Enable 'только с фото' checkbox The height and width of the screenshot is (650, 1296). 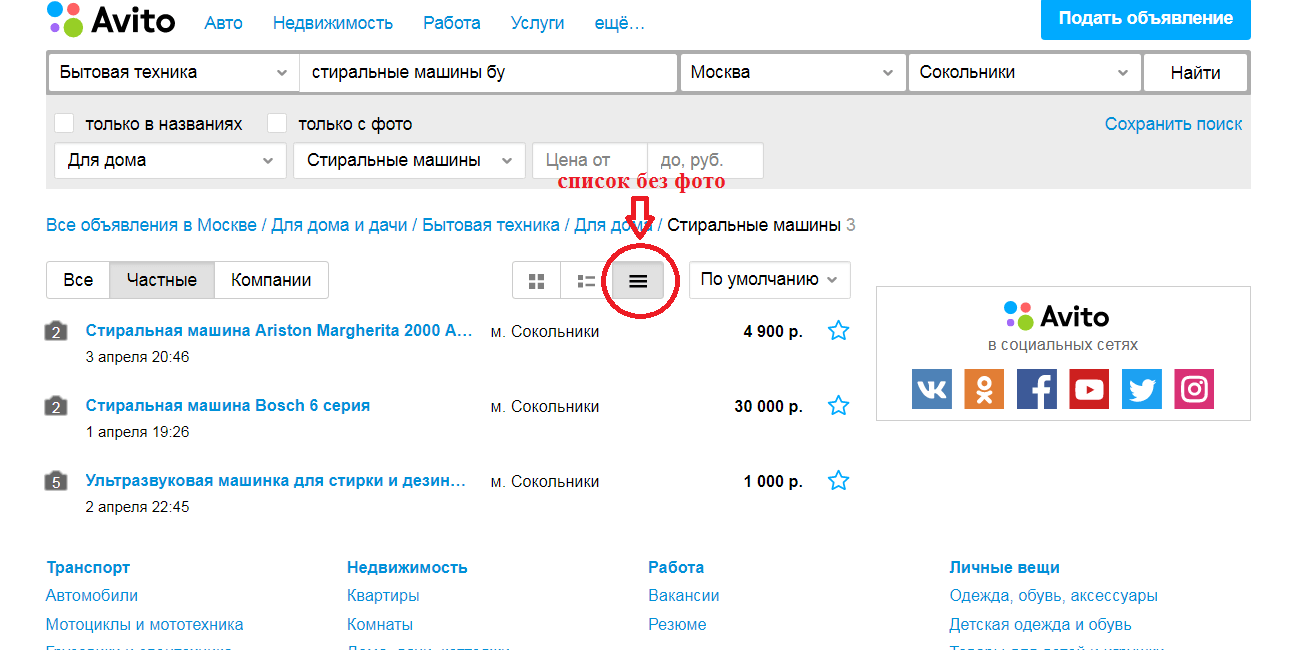(x=277, y=124)
